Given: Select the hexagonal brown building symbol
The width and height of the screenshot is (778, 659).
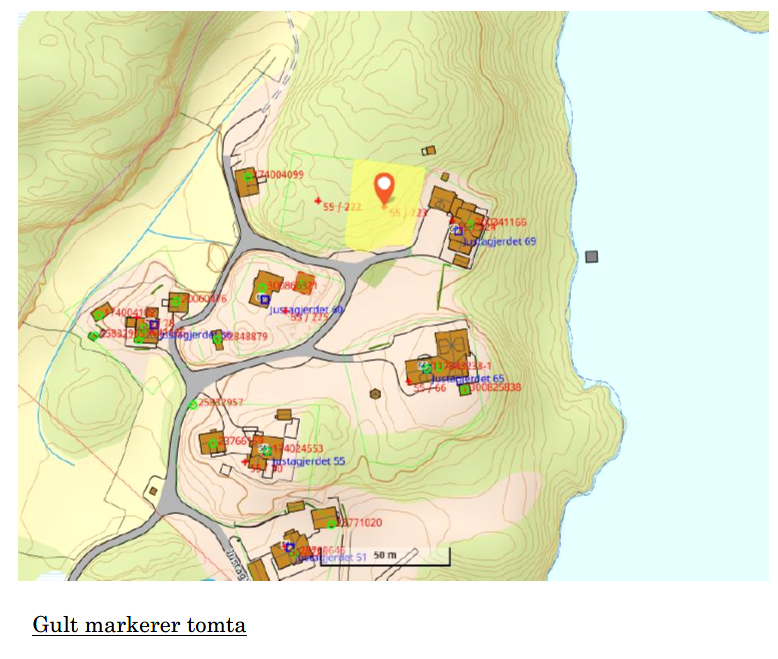Looking at the screenshot, I should click(376, 394).
